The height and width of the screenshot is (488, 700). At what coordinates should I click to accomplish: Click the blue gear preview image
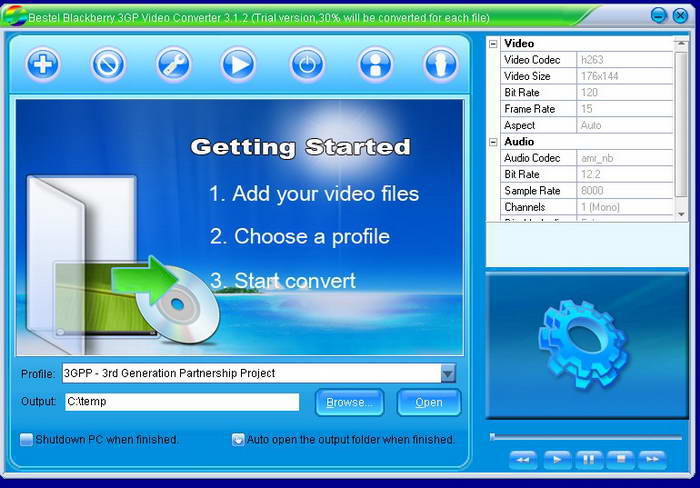(584, 344)
